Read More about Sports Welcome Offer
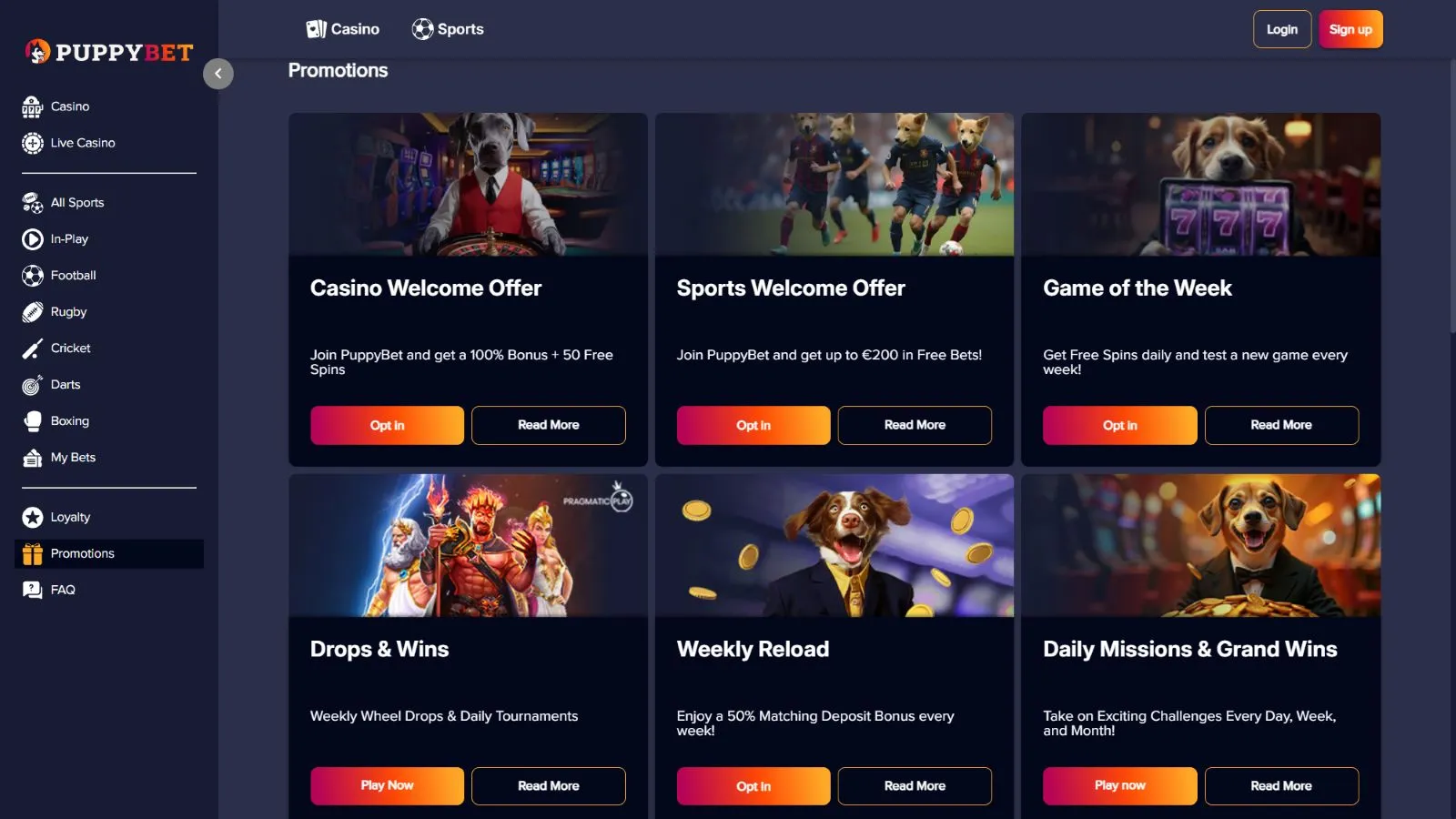The image size is (1456, 819). [915, 425]
